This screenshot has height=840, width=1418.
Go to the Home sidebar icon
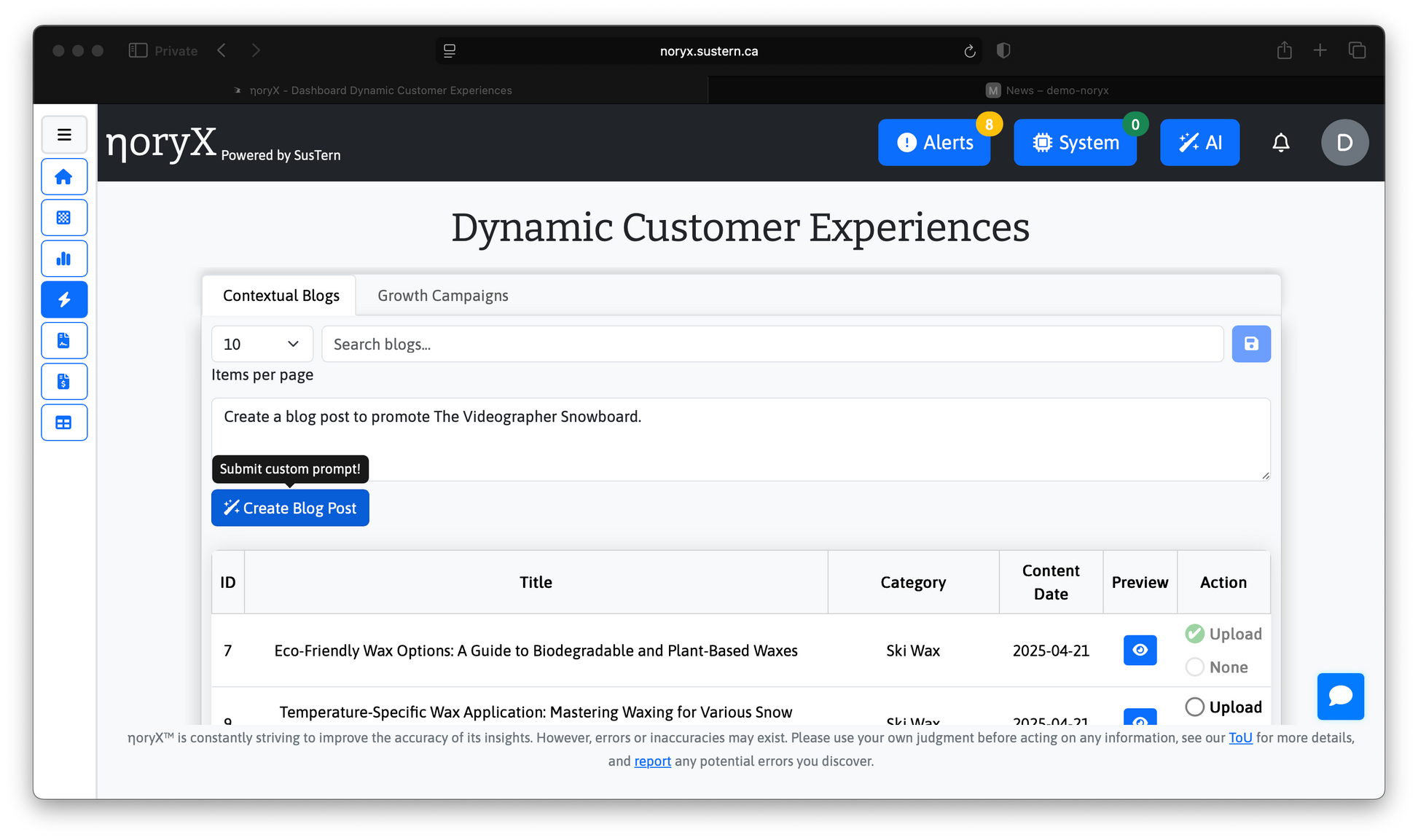click(64, 177)
